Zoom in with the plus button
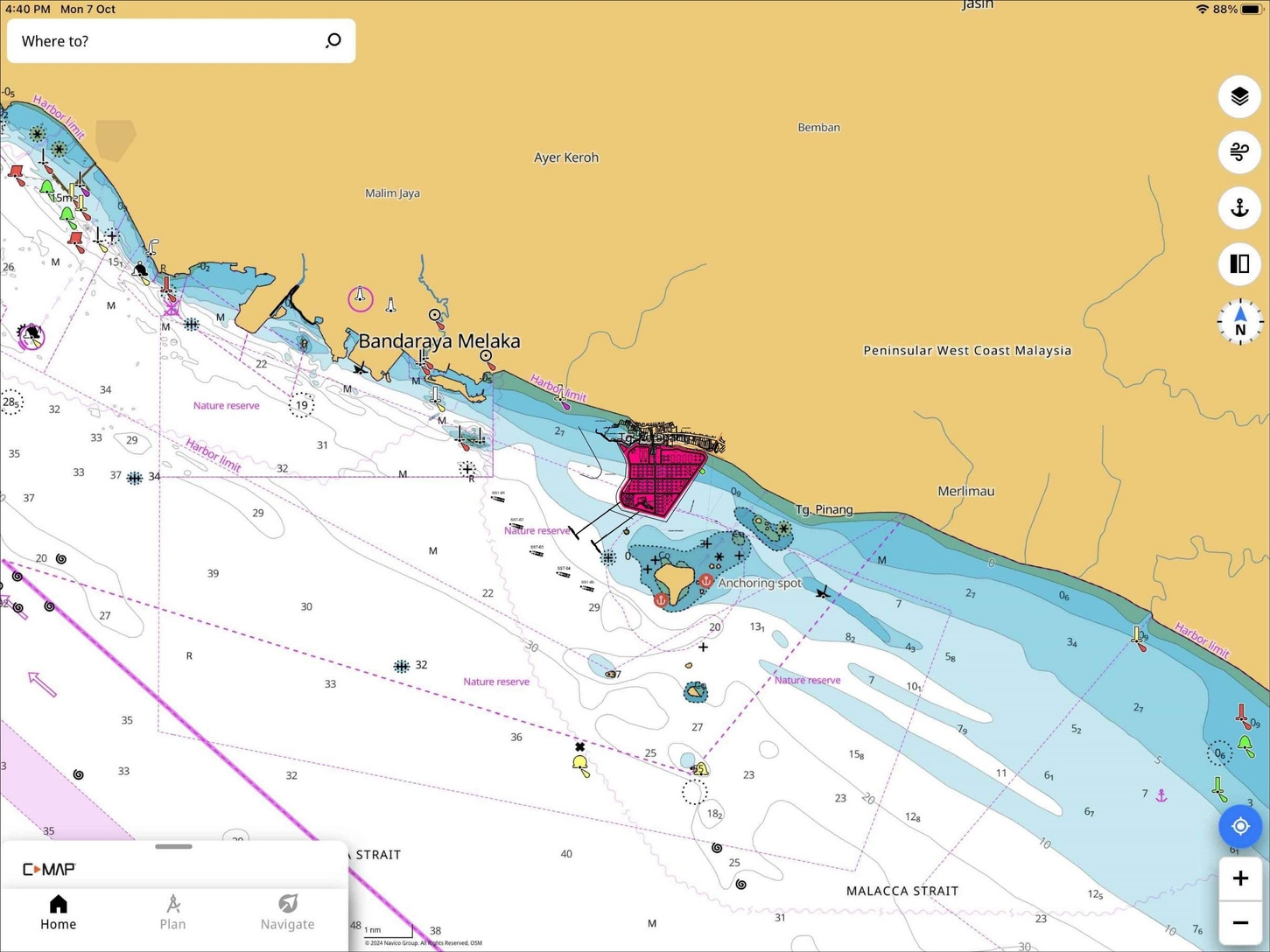The width and height of the screenshot is (1270, 952). coord(1239,878)
